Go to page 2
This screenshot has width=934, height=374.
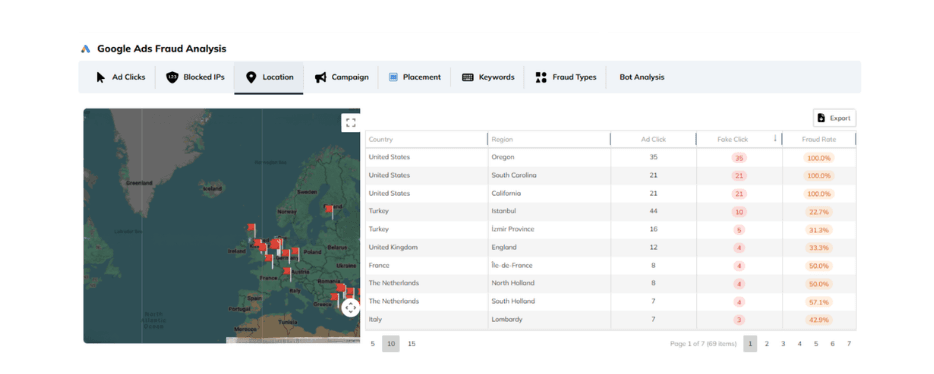(767, 344)
